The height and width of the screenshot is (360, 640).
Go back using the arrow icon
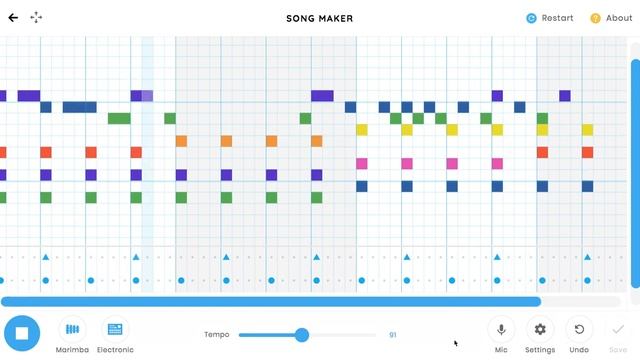coord(13,18)
